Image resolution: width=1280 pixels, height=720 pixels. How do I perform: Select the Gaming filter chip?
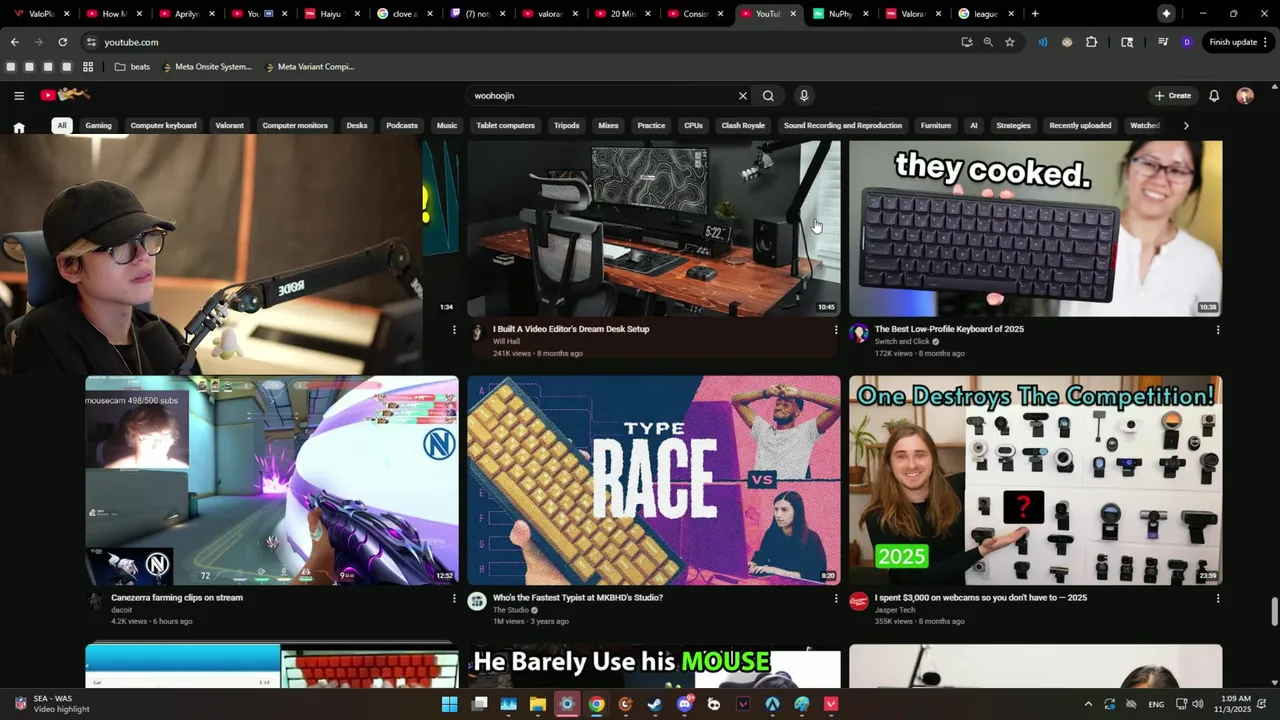coord(98,125)
